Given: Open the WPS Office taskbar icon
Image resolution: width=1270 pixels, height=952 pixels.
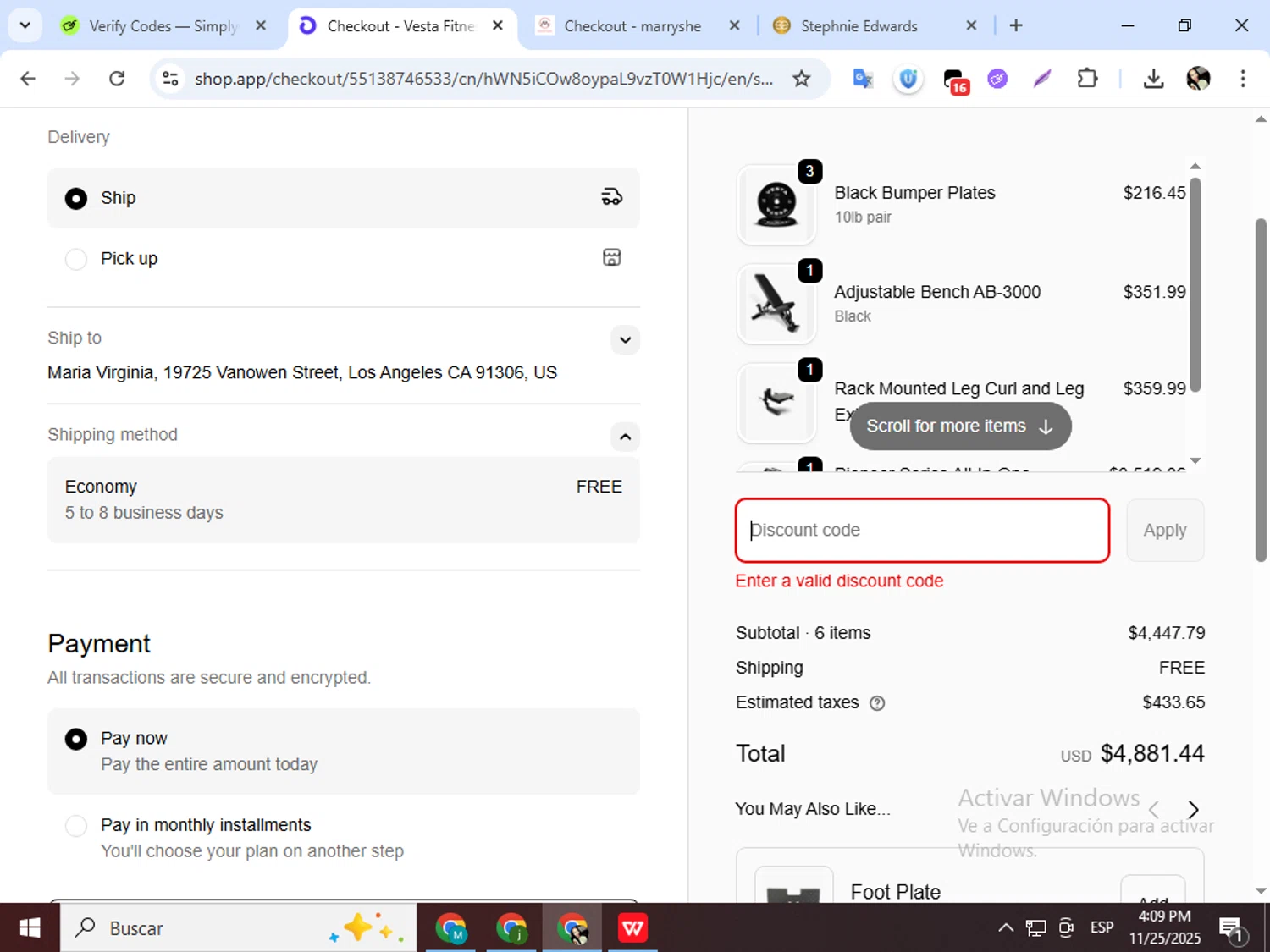Looking at the screenshot, I should [632, 928].
